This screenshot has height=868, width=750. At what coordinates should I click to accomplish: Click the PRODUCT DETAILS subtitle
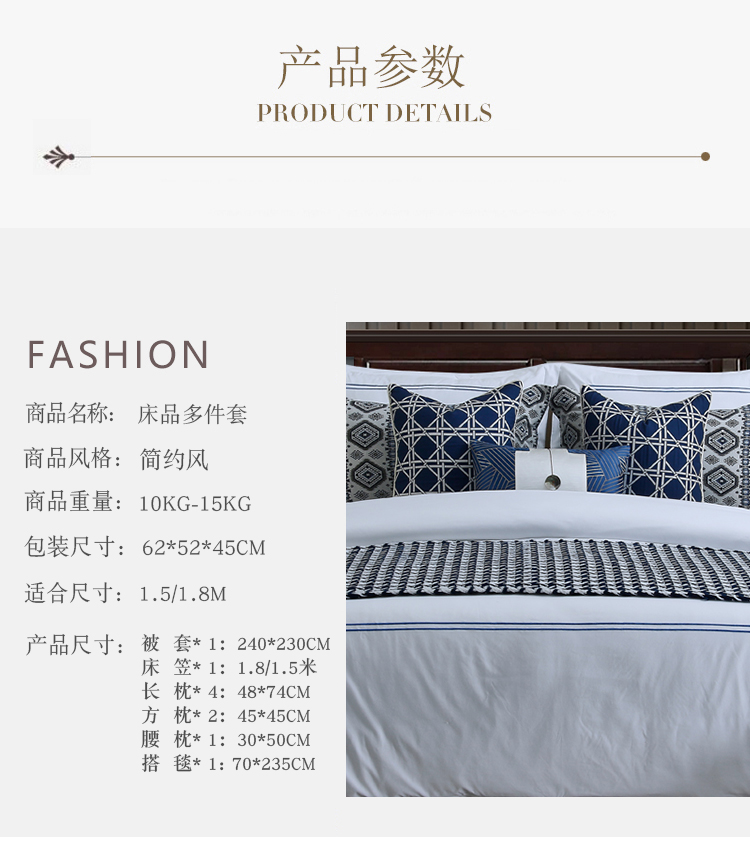pyautogui.click(x=374, y=113)
